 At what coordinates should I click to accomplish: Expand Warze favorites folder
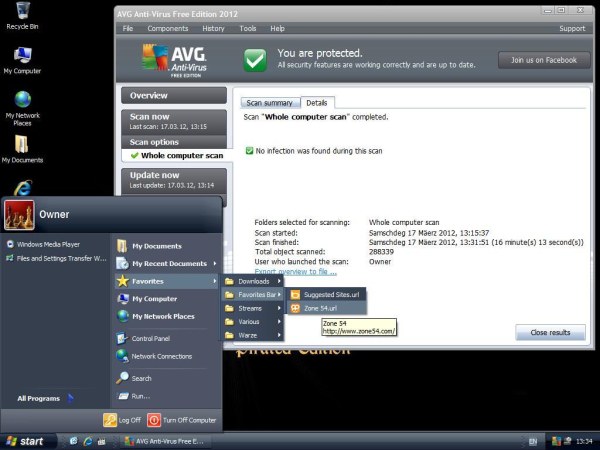click(253, 335)
